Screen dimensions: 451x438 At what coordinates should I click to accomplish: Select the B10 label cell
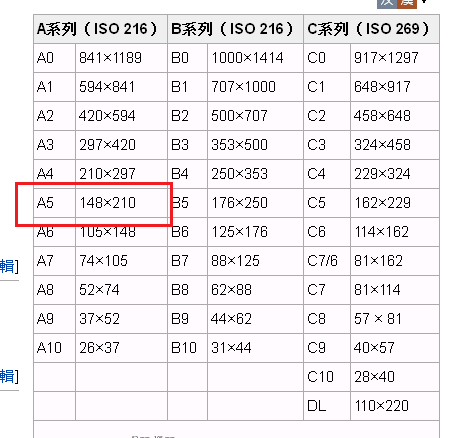(x=188, y=348)
